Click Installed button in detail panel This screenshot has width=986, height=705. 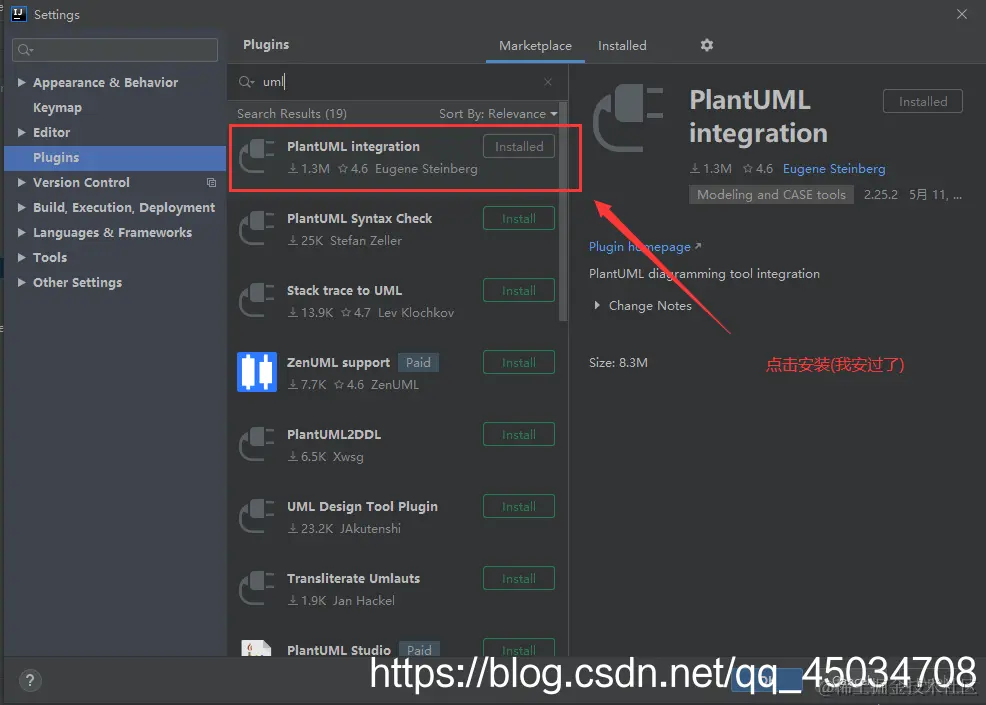pyautogui.click(x=922, y=101)
